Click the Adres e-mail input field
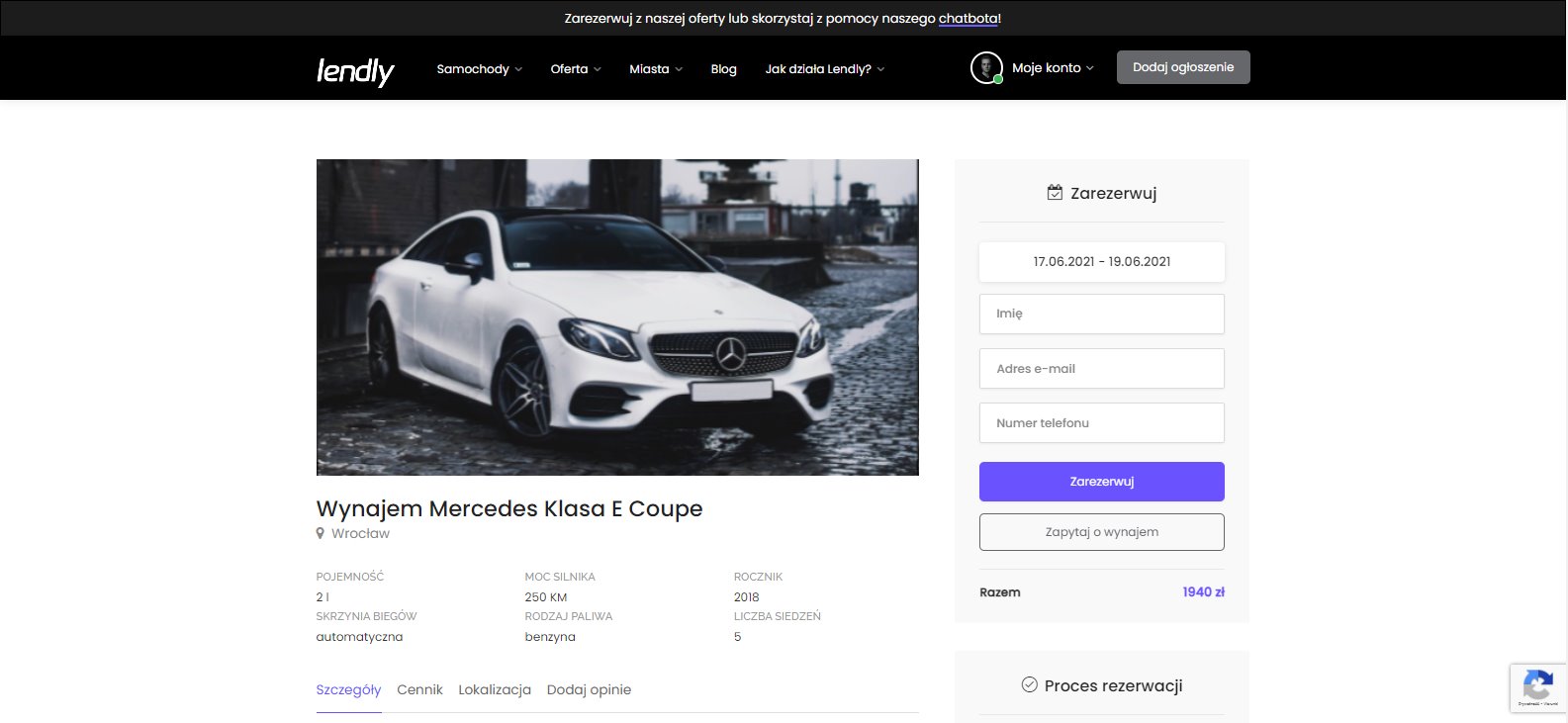This screenshot has width=1568, height=723. (1101, 368)
